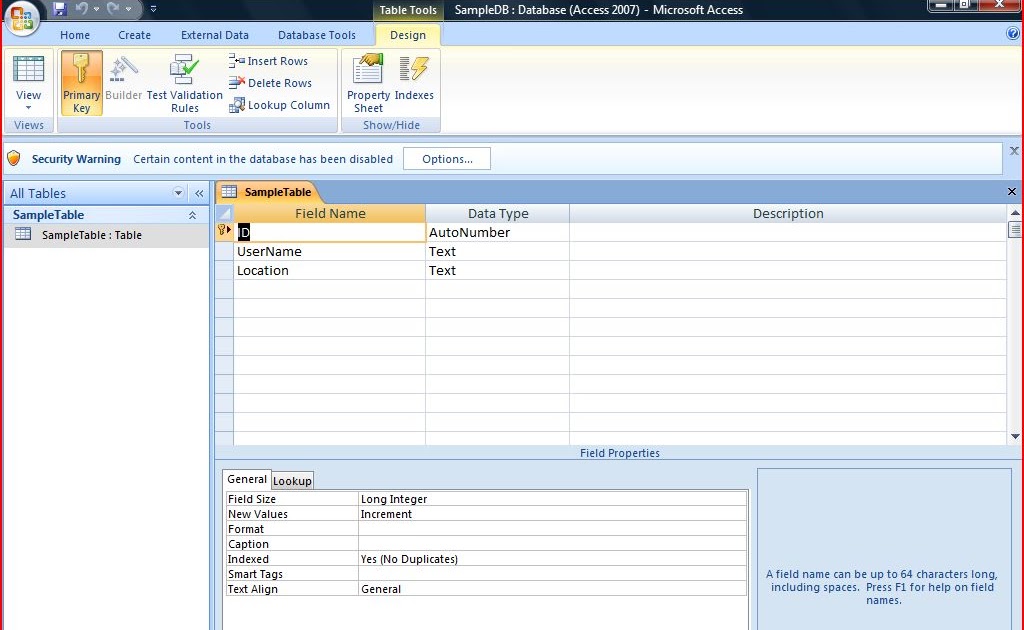Open the All Tables navigation dropdown
The height and width of the screenshot is (630, 1024).
point(177,192)
